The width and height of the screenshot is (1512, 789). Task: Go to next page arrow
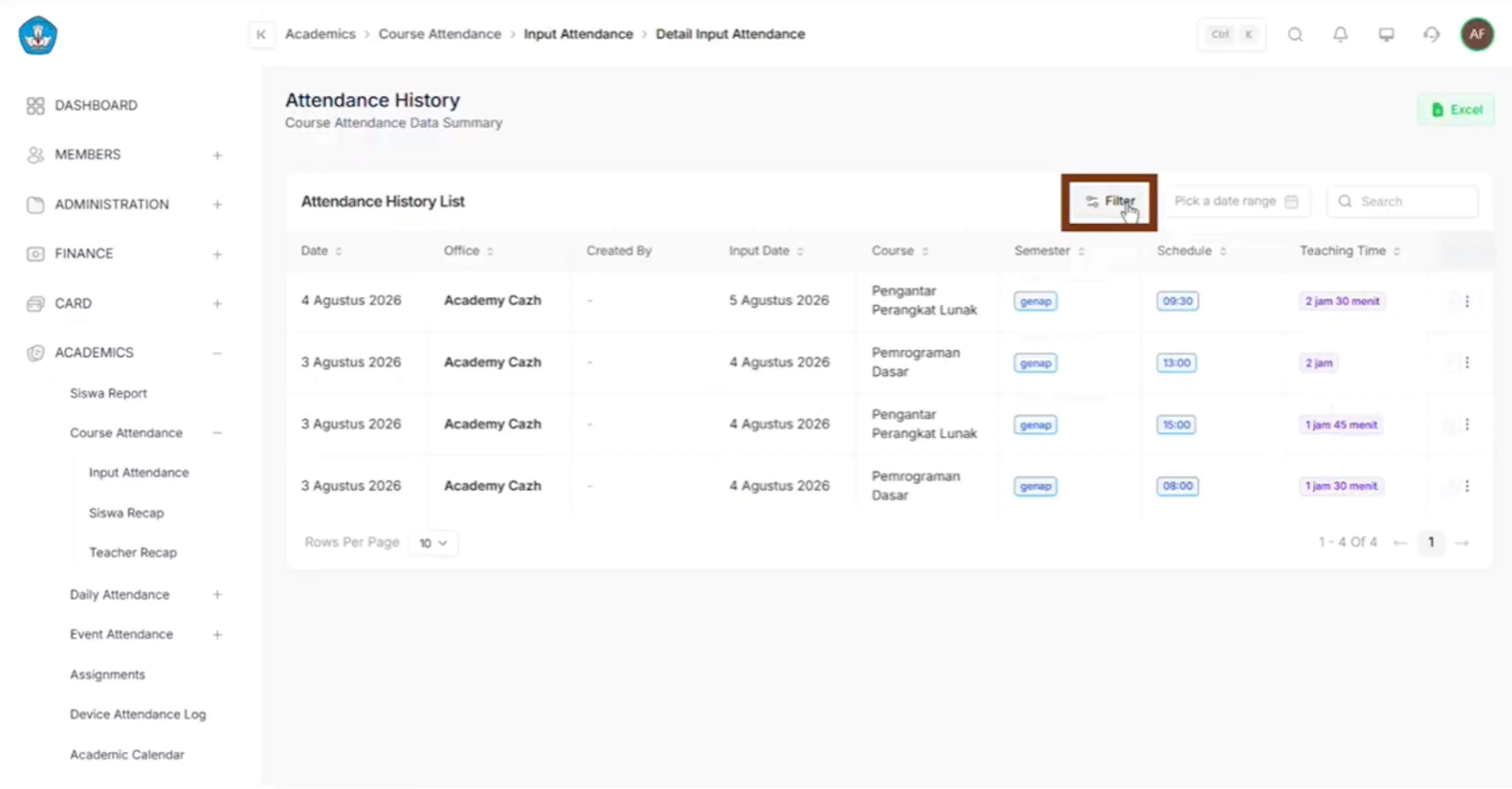tap(1462, 543)
